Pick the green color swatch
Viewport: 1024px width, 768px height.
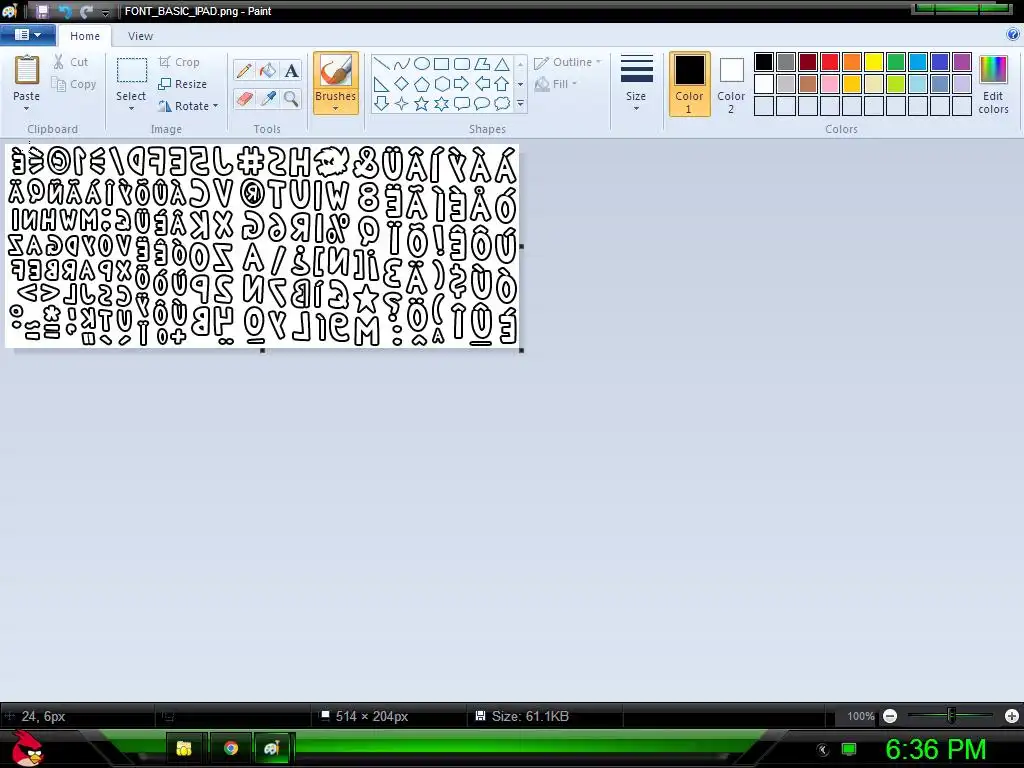point(896,62)
